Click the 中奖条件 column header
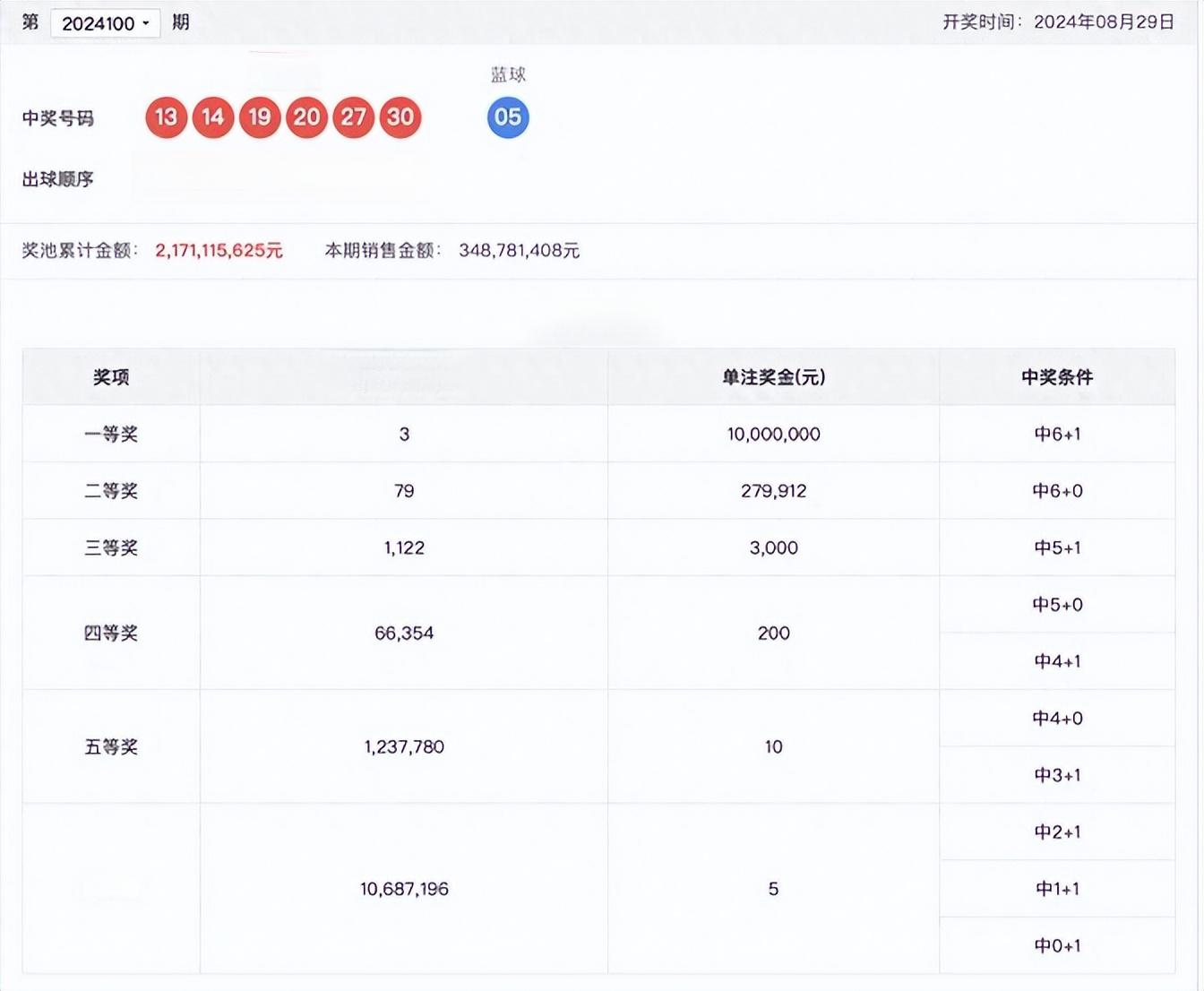 click(x=1057, y=377)
